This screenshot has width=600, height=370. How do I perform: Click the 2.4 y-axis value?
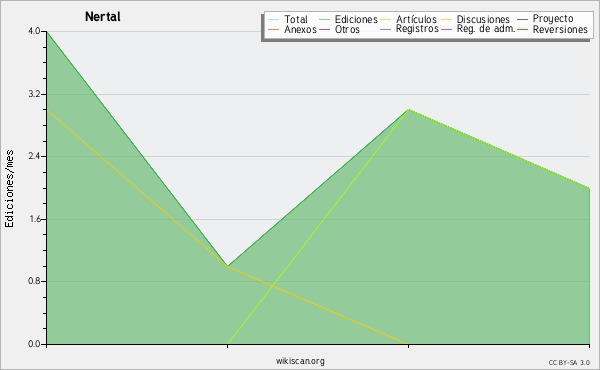click(34, 156)
